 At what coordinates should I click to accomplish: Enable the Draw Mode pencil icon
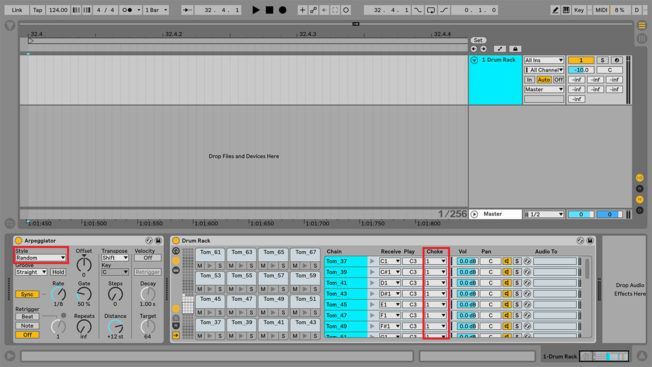tap(555, 10)
